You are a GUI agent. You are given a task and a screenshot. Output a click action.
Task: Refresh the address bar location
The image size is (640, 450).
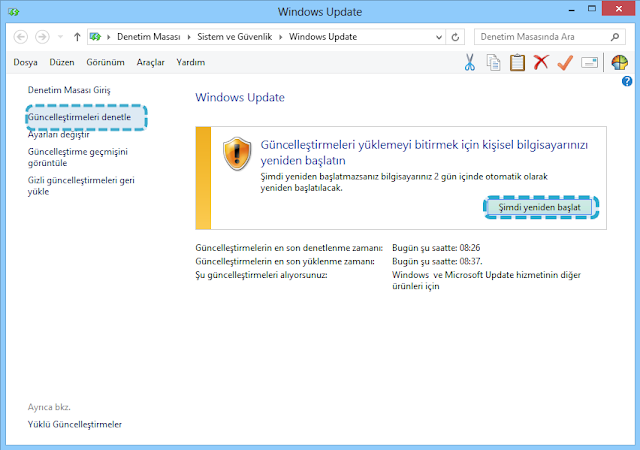coord(455,37)
